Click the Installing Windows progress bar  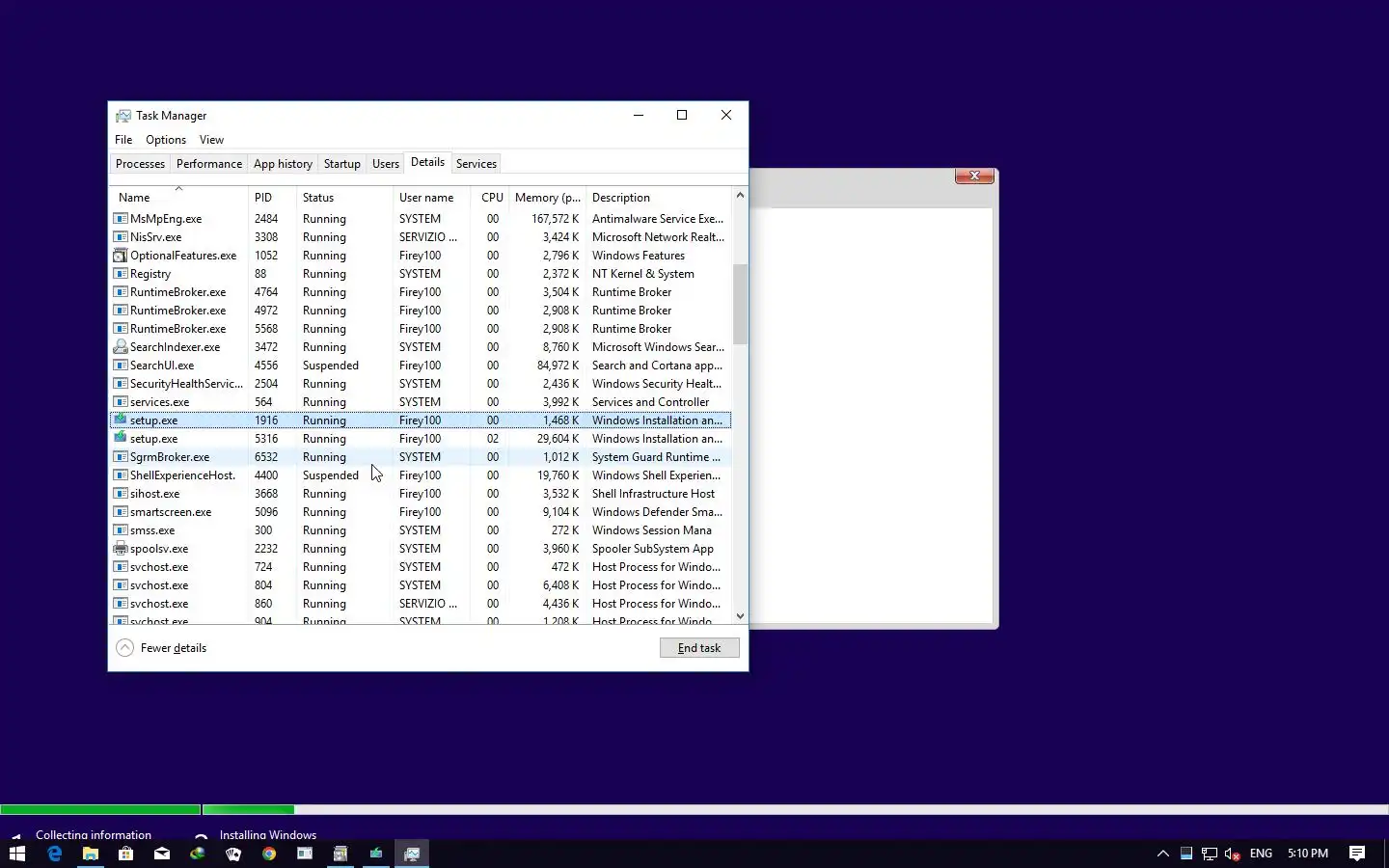pos(796,809)
